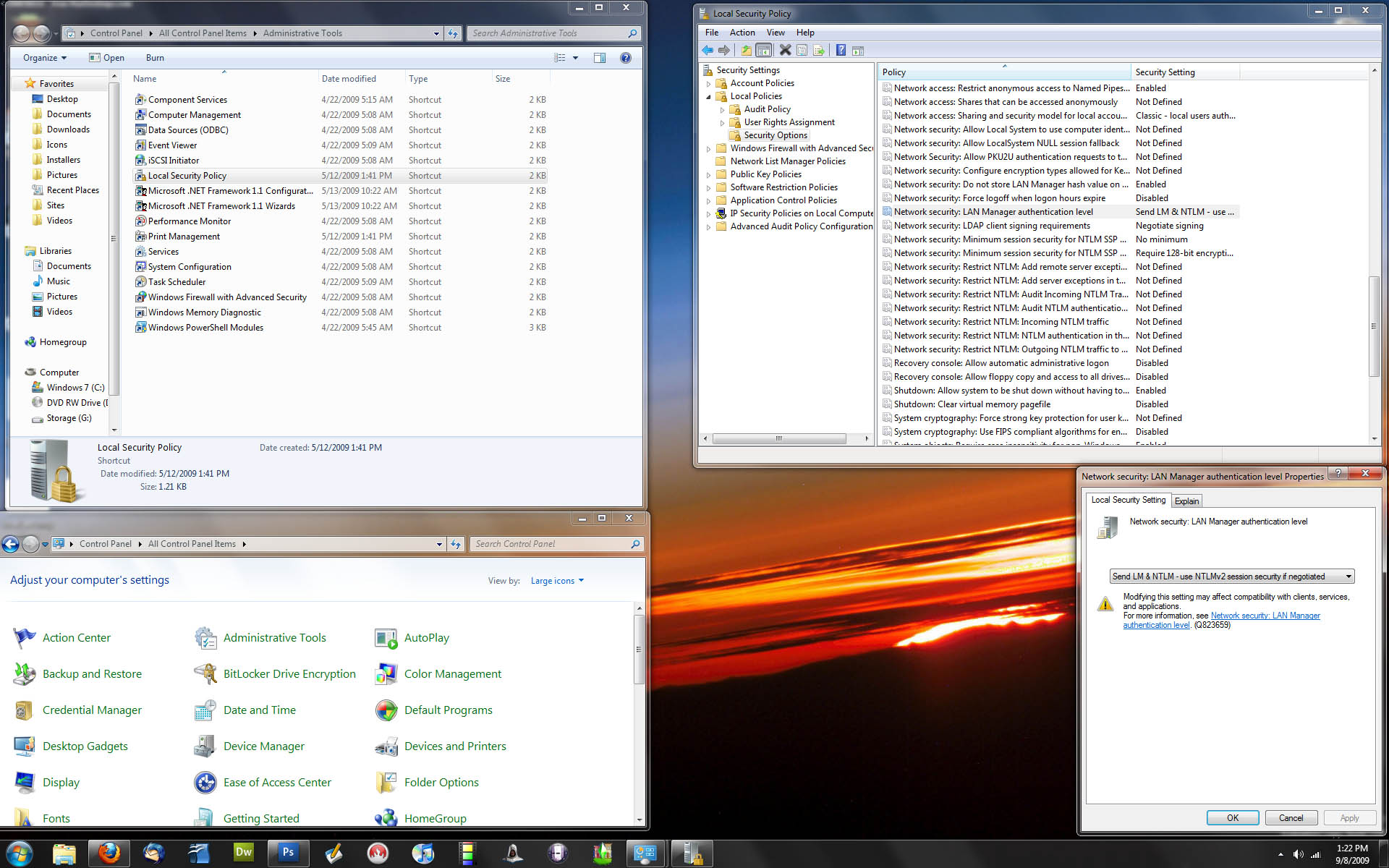Open Device Manager in Control Panel
Image resolution: width=1389 pixels, height=868 pixels.
(263, 746)
